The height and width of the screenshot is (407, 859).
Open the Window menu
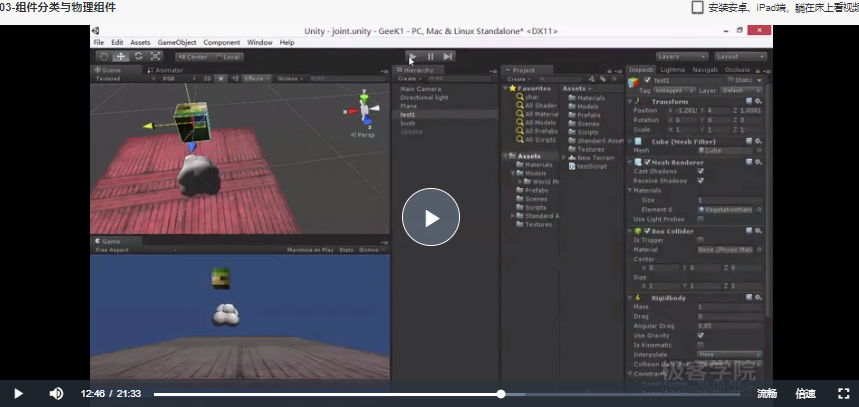[259, 42]
